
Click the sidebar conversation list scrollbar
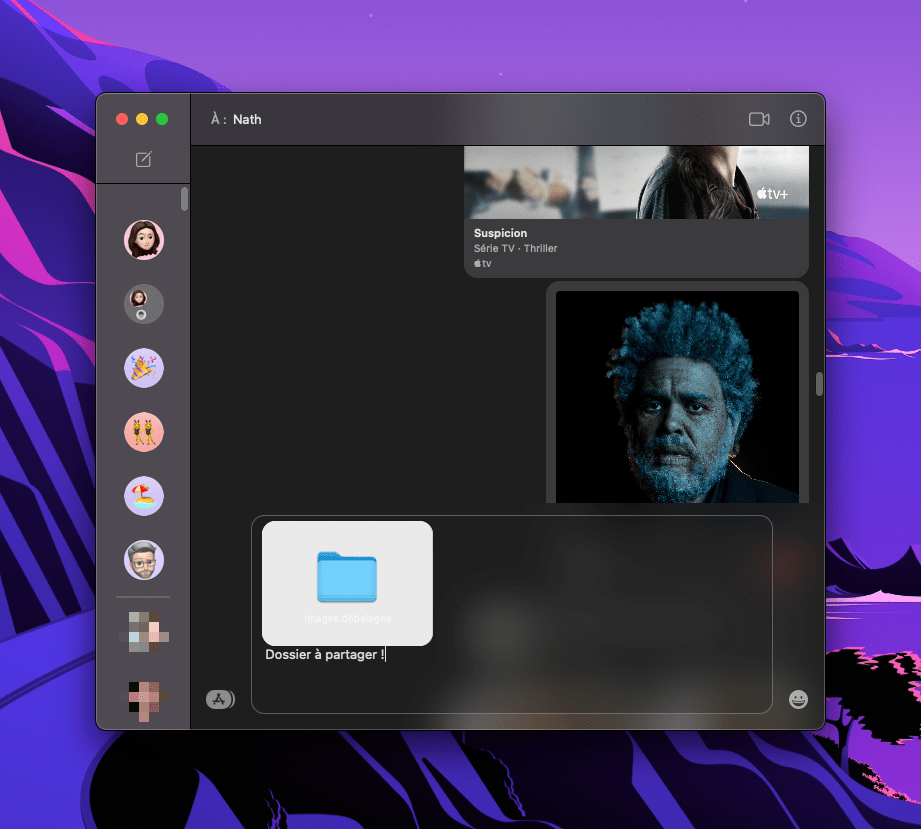click(x=184, y=199)
